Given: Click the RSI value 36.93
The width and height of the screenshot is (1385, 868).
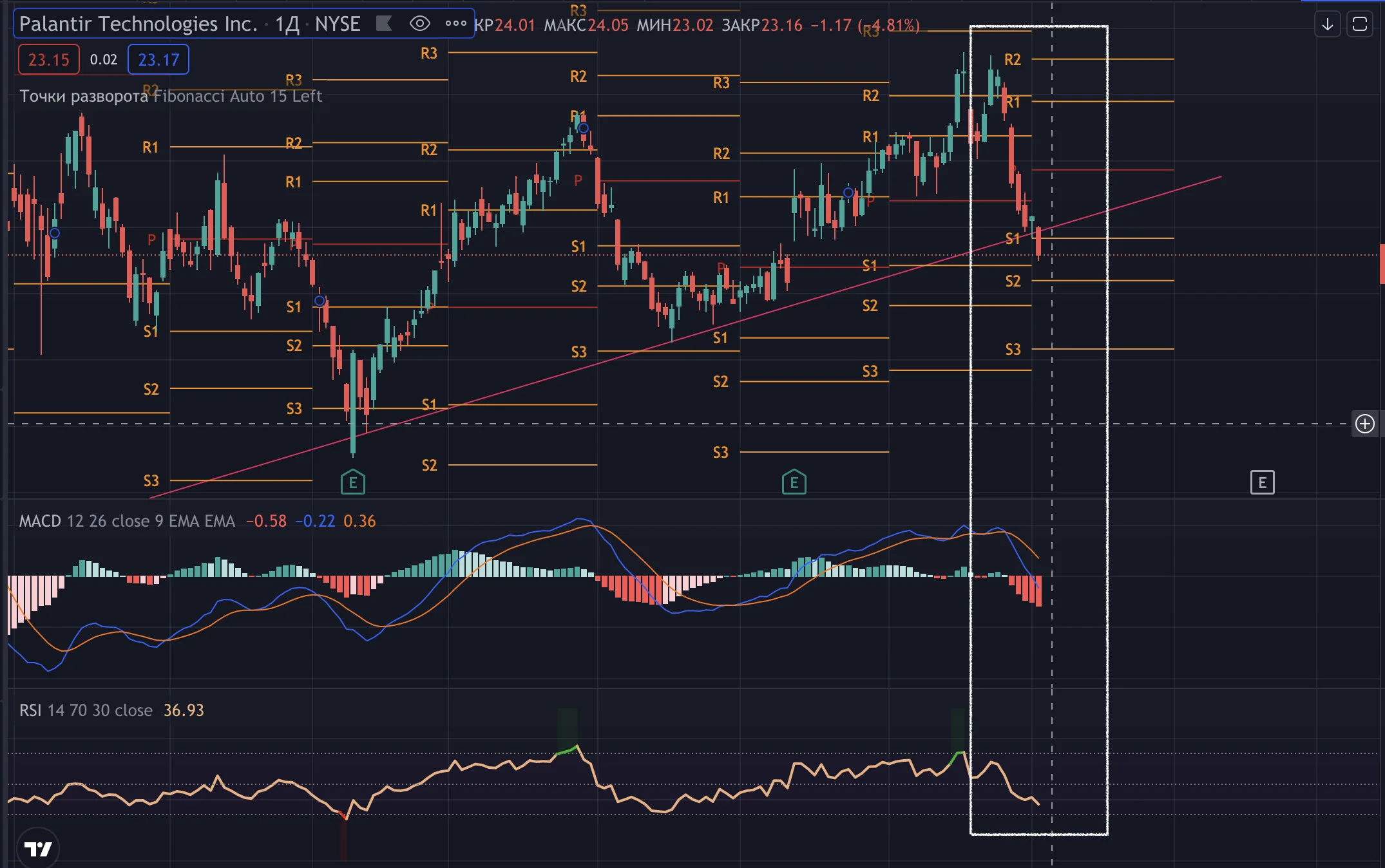Looking at the screenshot, I should 184,710.
